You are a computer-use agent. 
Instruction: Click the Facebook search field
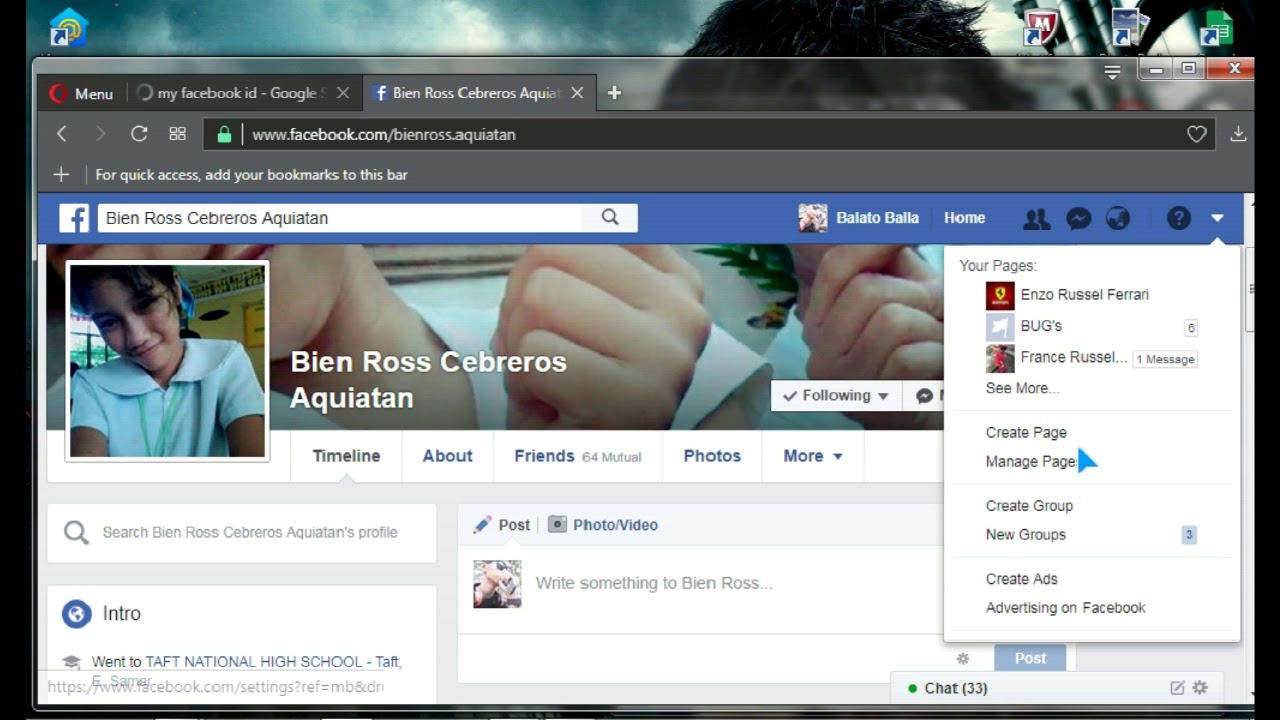(340, 218)
